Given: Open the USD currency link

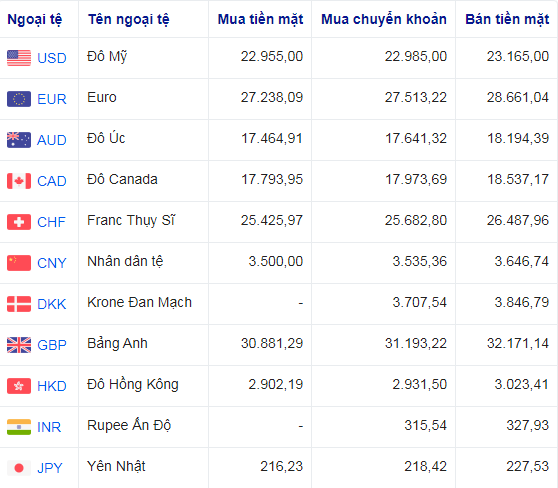Looking at the screenshot, I should tap(52, 58).
